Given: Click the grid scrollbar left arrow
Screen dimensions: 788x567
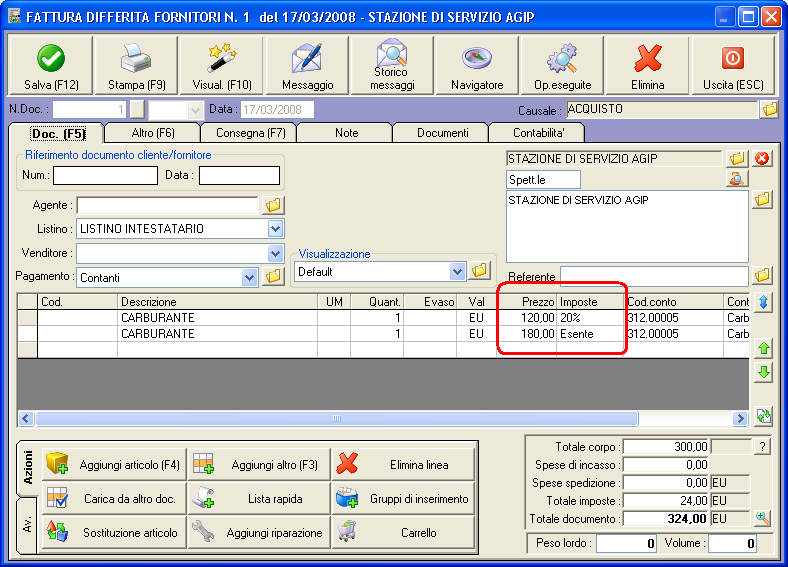Looking at the screenshot, I should 26,418.
